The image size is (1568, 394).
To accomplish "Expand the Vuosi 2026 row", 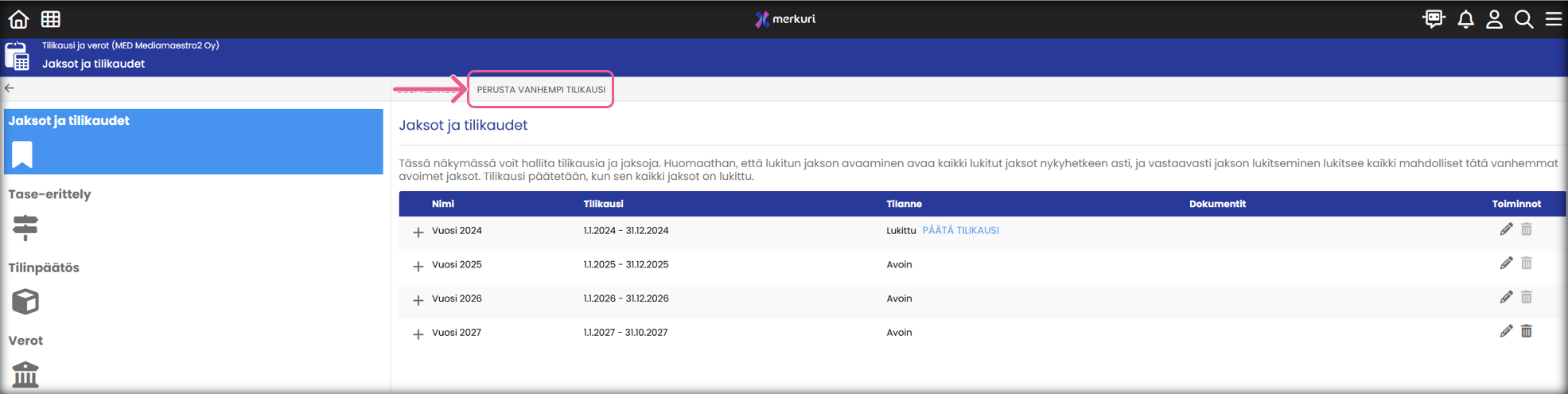I will click(x=418, y=300).
